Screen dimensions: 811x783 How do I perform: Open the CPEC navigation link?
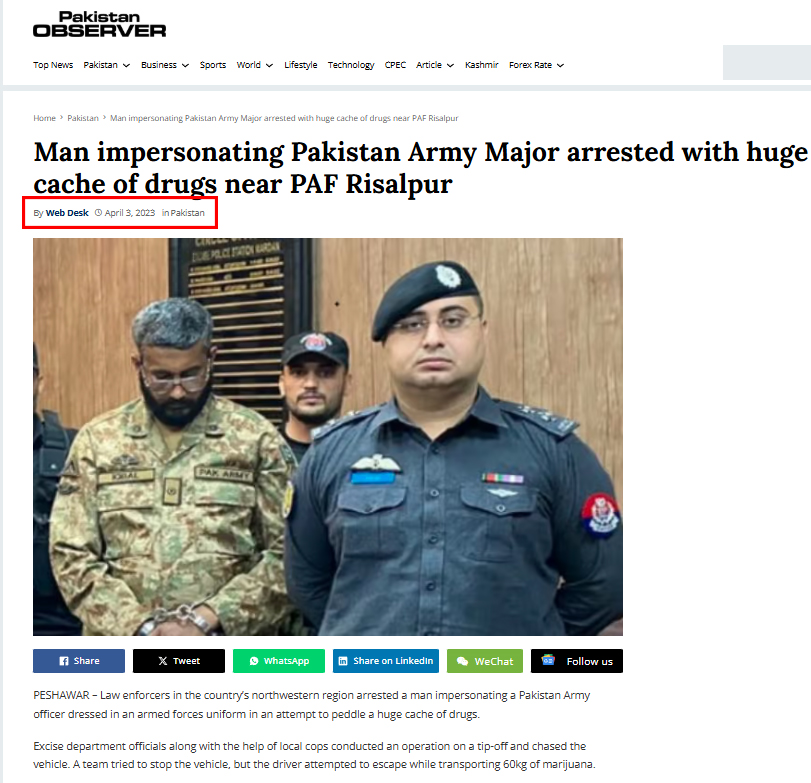click(395, 65)
